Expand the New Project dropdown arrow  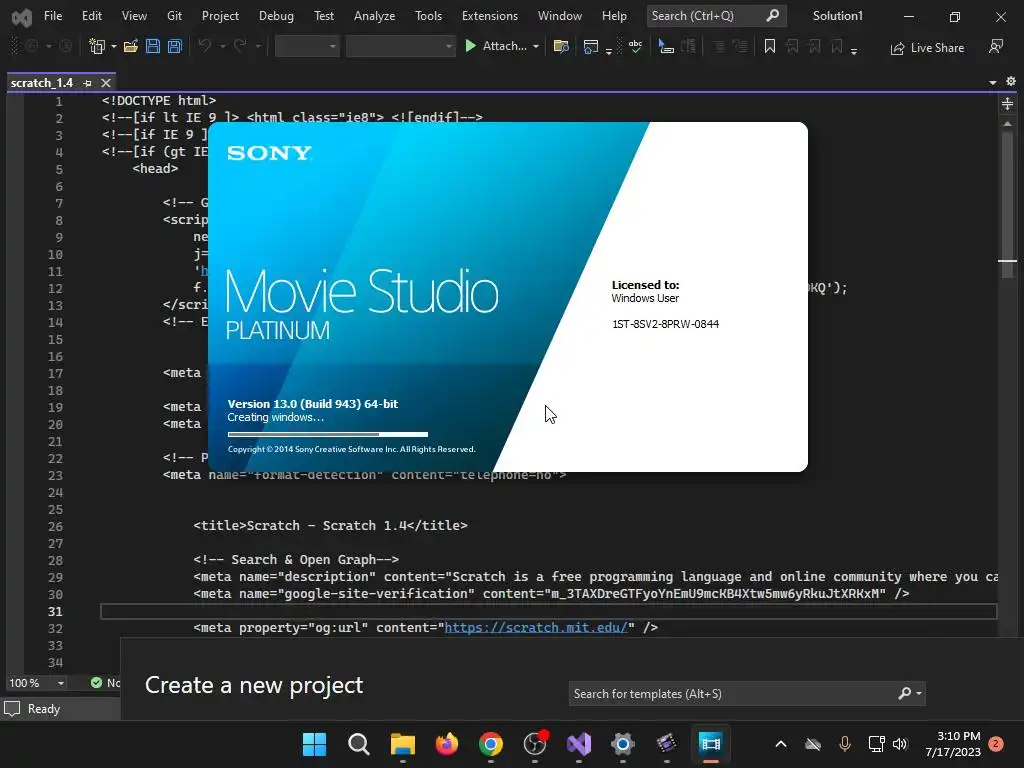tap(114, 46)
